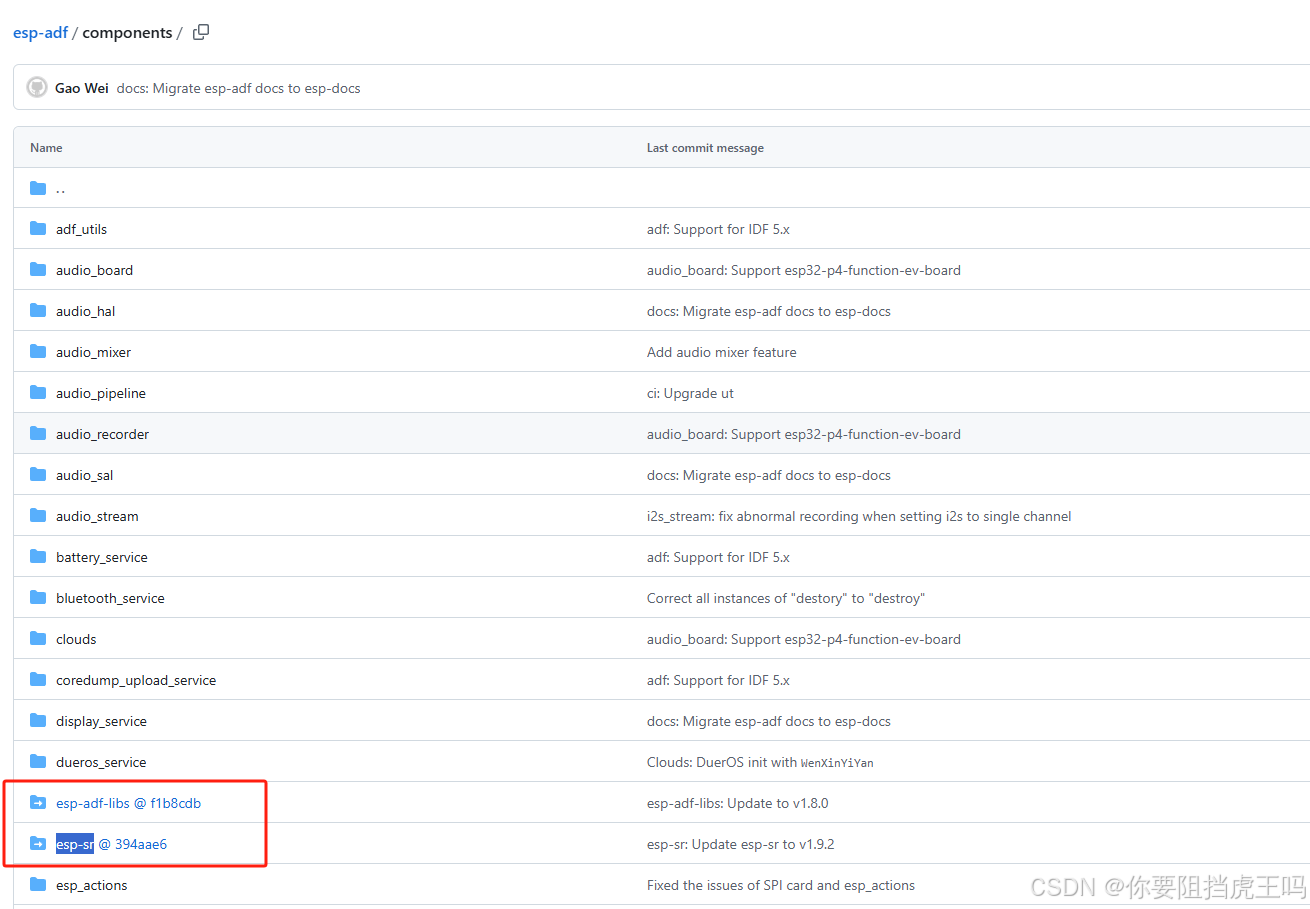Click the battery_service folder icon

pos(38,557)
